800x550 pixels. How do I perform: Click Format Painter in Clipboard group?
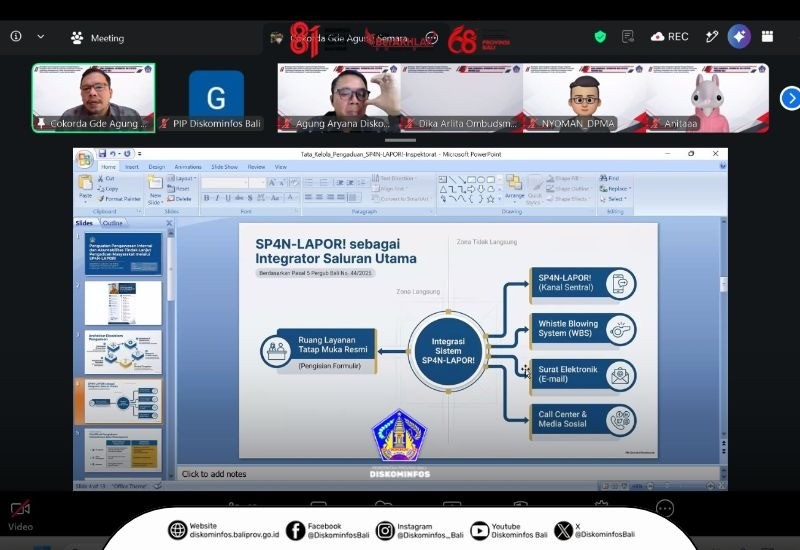point(119,199)
